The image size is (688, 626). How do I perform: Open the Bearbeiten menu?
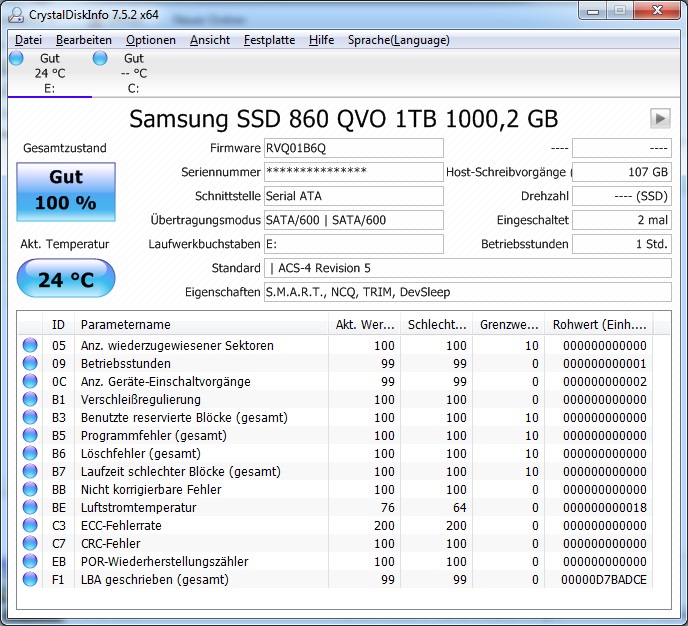(x=84, y=40)
